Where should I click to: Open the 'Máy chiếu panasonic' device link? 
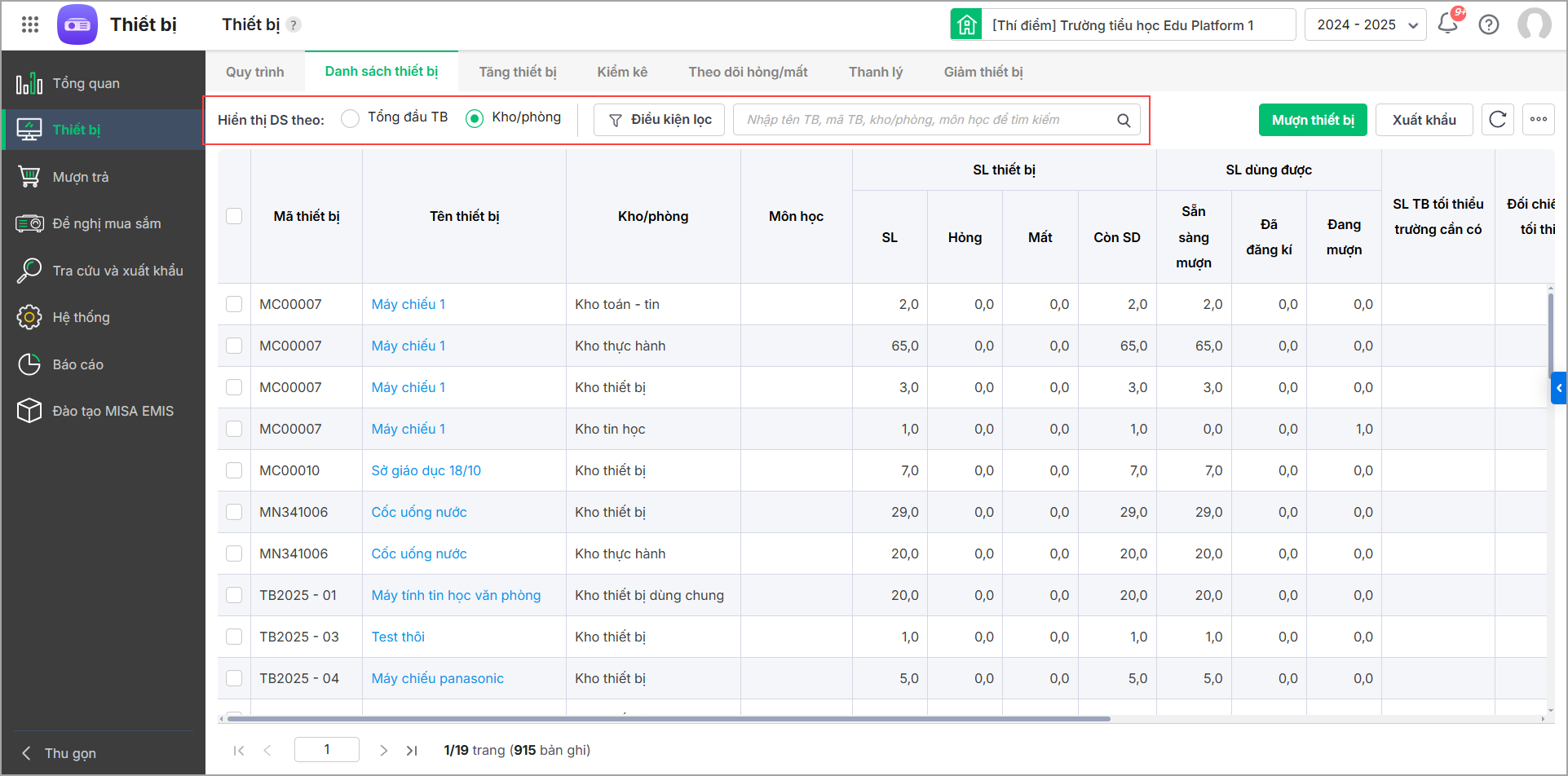(438, 678)
